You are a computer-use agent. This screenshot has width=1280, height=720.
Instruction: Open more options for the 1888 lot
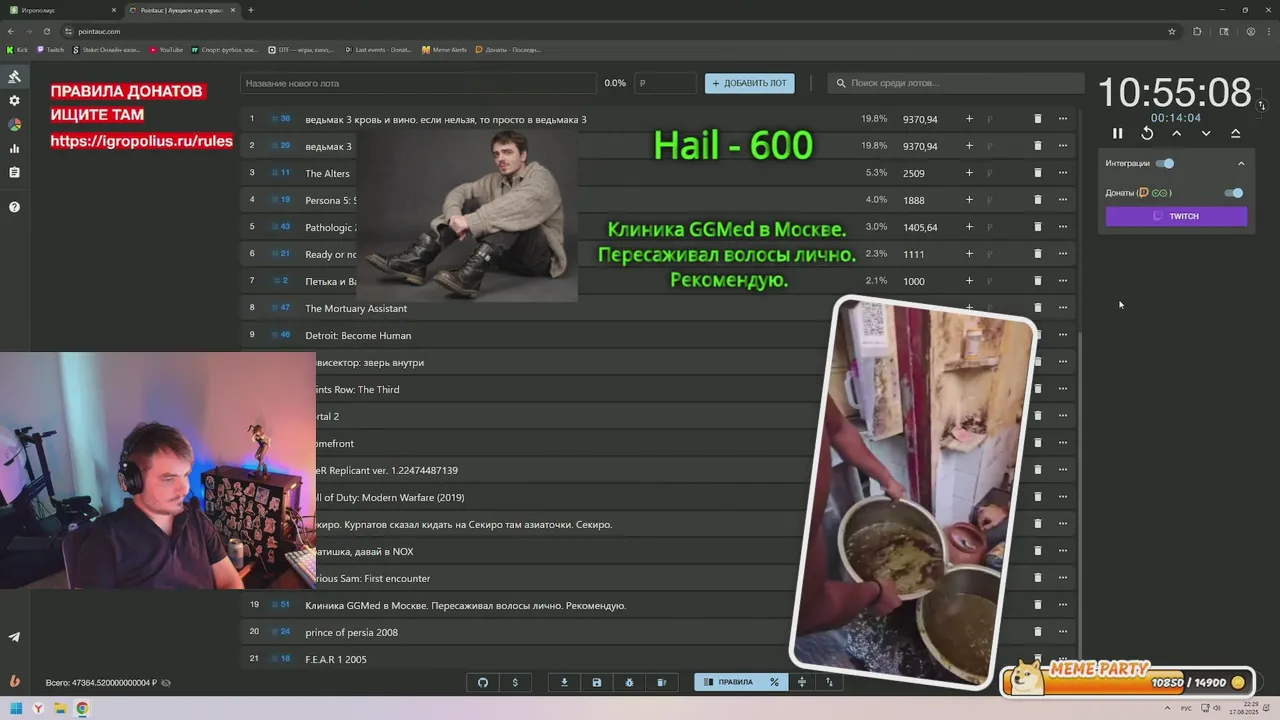tap(1063, 200)
